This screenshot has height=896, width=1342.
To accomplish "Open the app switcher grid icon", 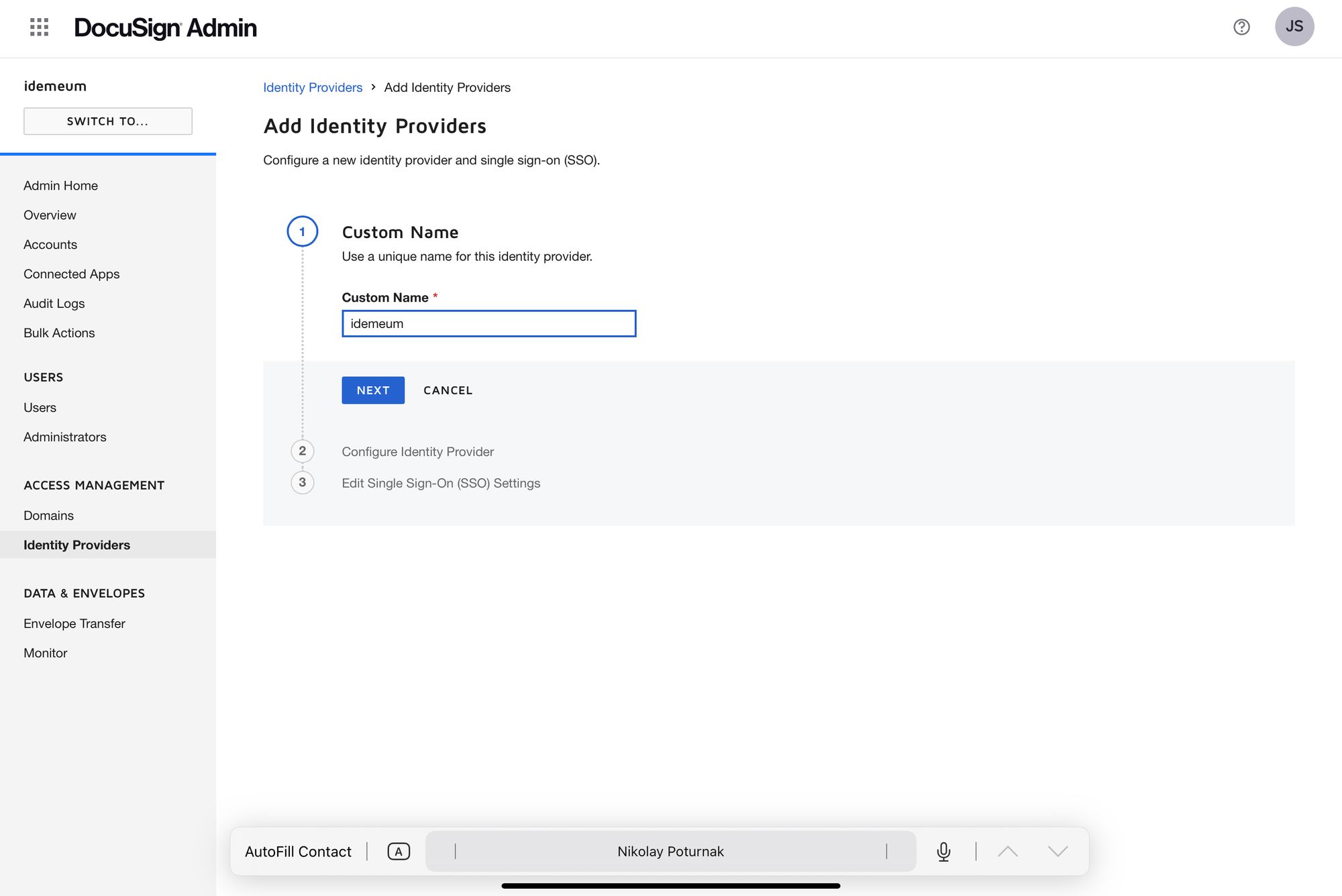I will tap(40, 27).
